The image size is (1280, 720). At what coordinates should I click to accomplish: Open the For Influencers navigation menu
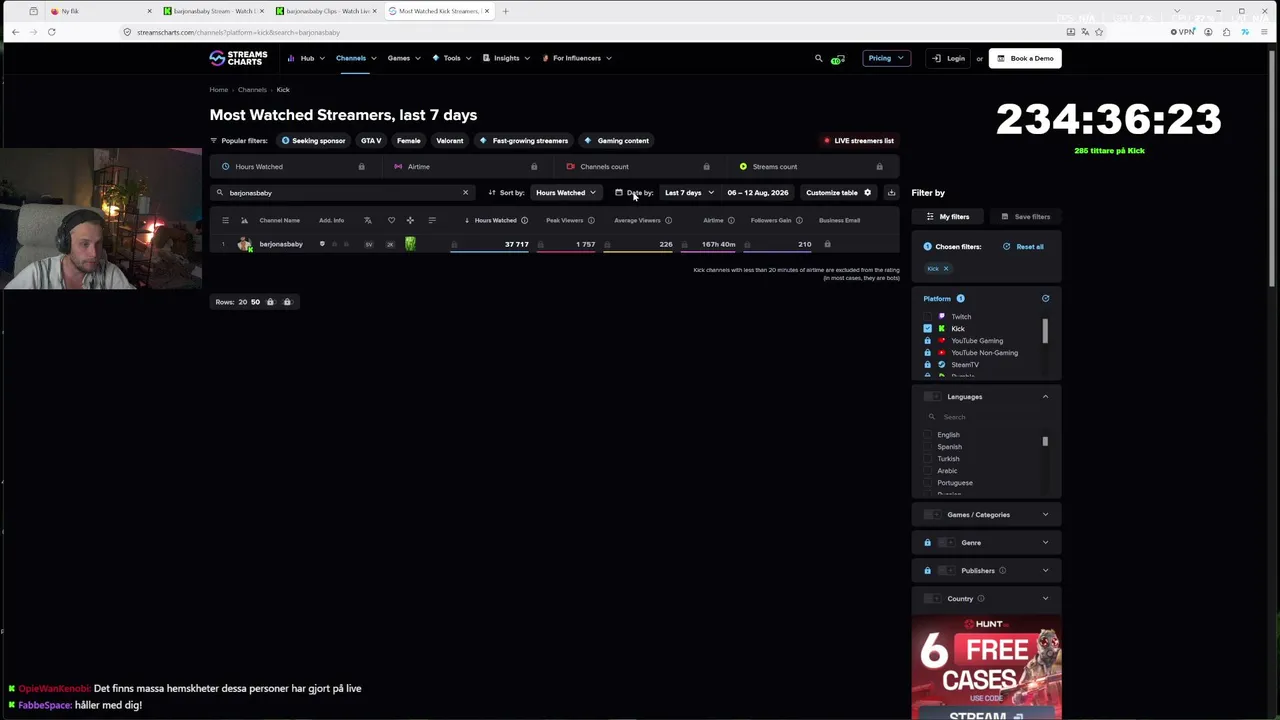pos(577,58)
